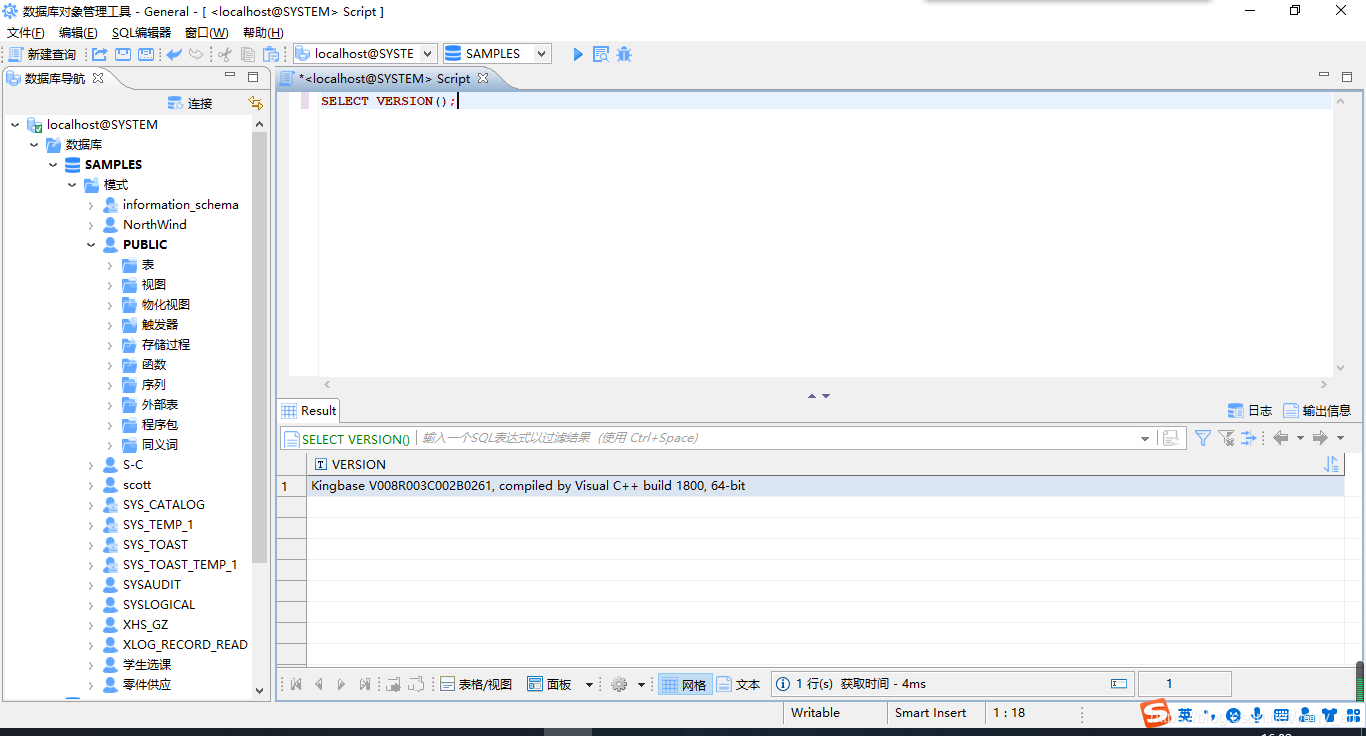Click the 连接 connect button

coord(190,103)
